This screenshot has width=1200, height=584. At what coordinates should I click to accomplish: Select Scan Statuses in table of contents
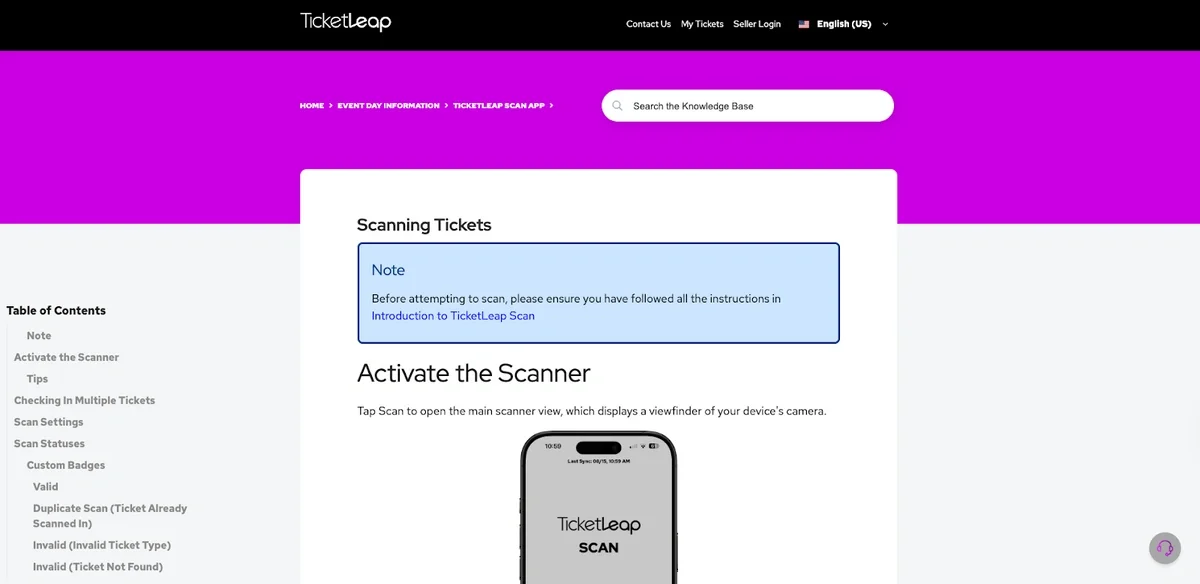(x=49, y=444)
